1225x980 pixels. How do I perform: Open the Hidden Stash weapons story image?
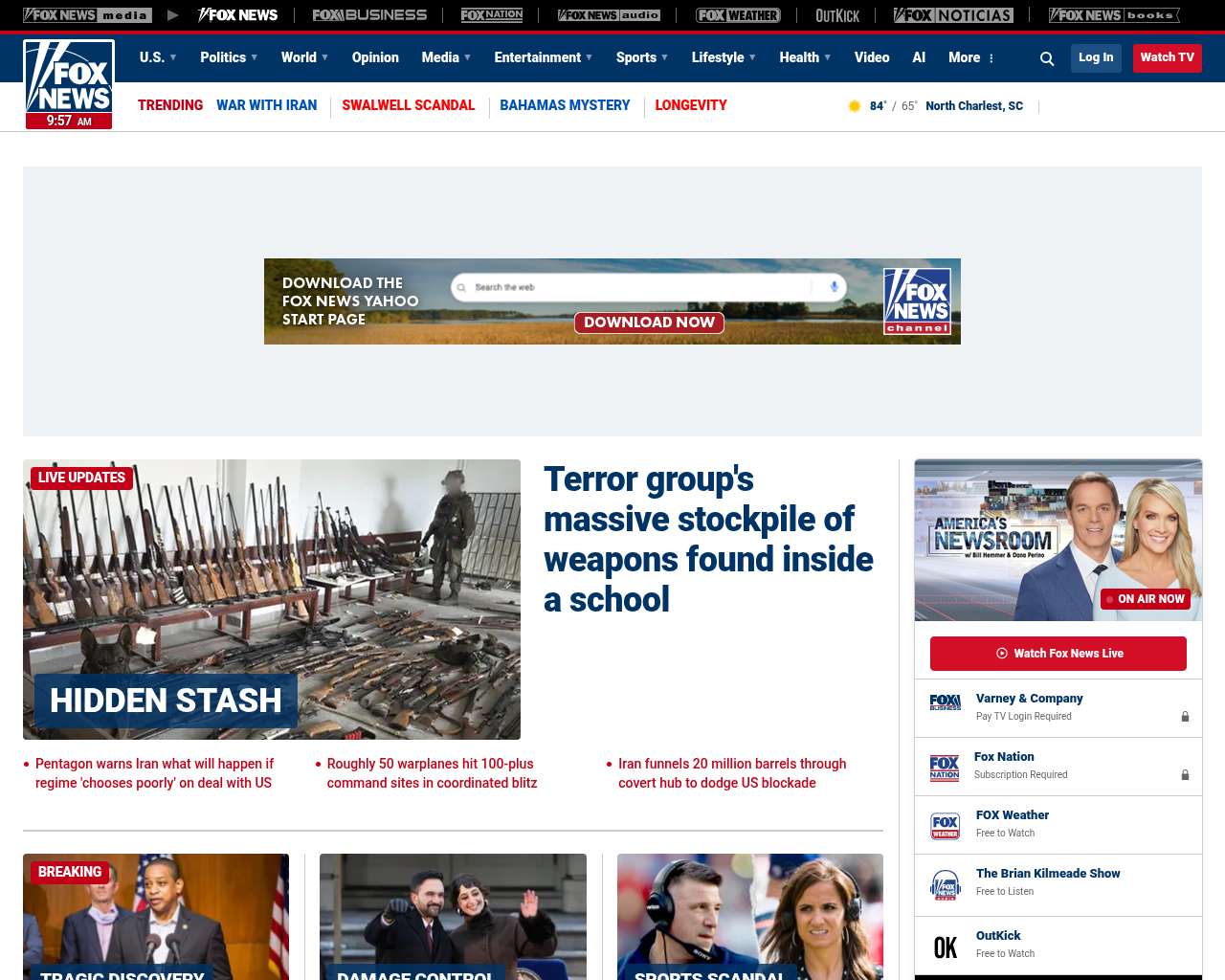[272, 599]
